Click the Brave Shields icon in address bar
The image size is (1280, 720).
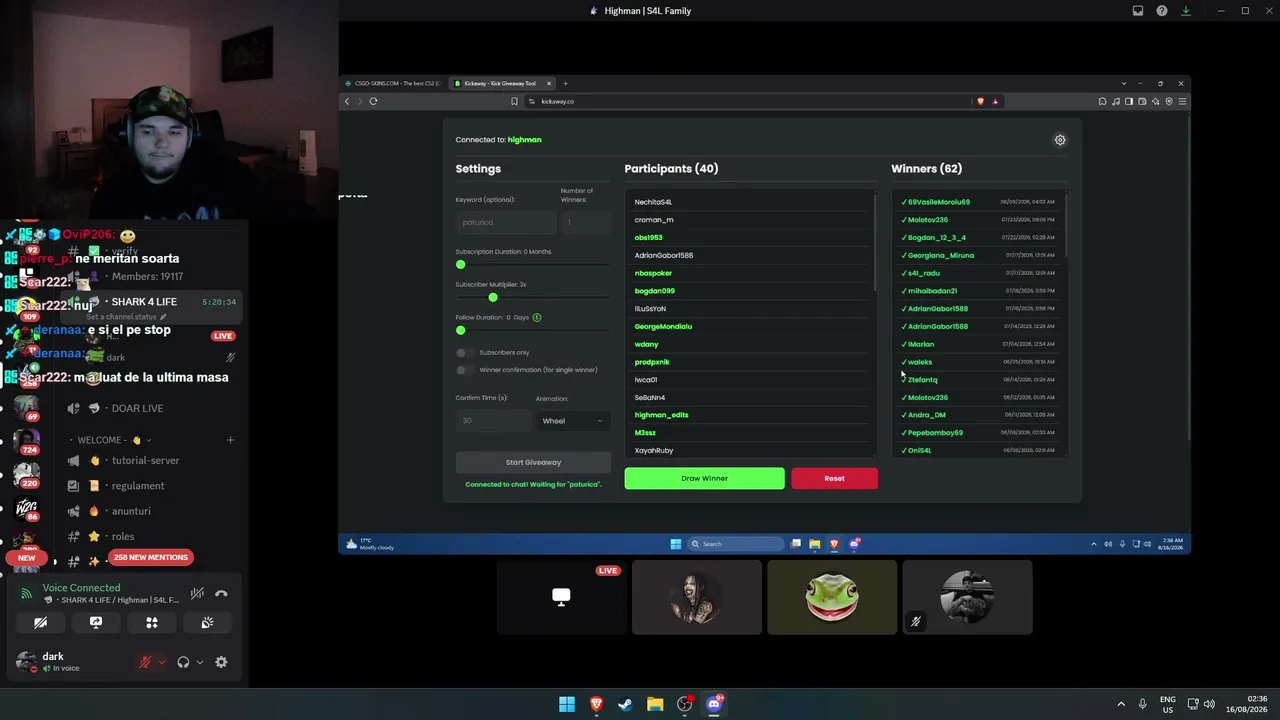tap(980, 101)
